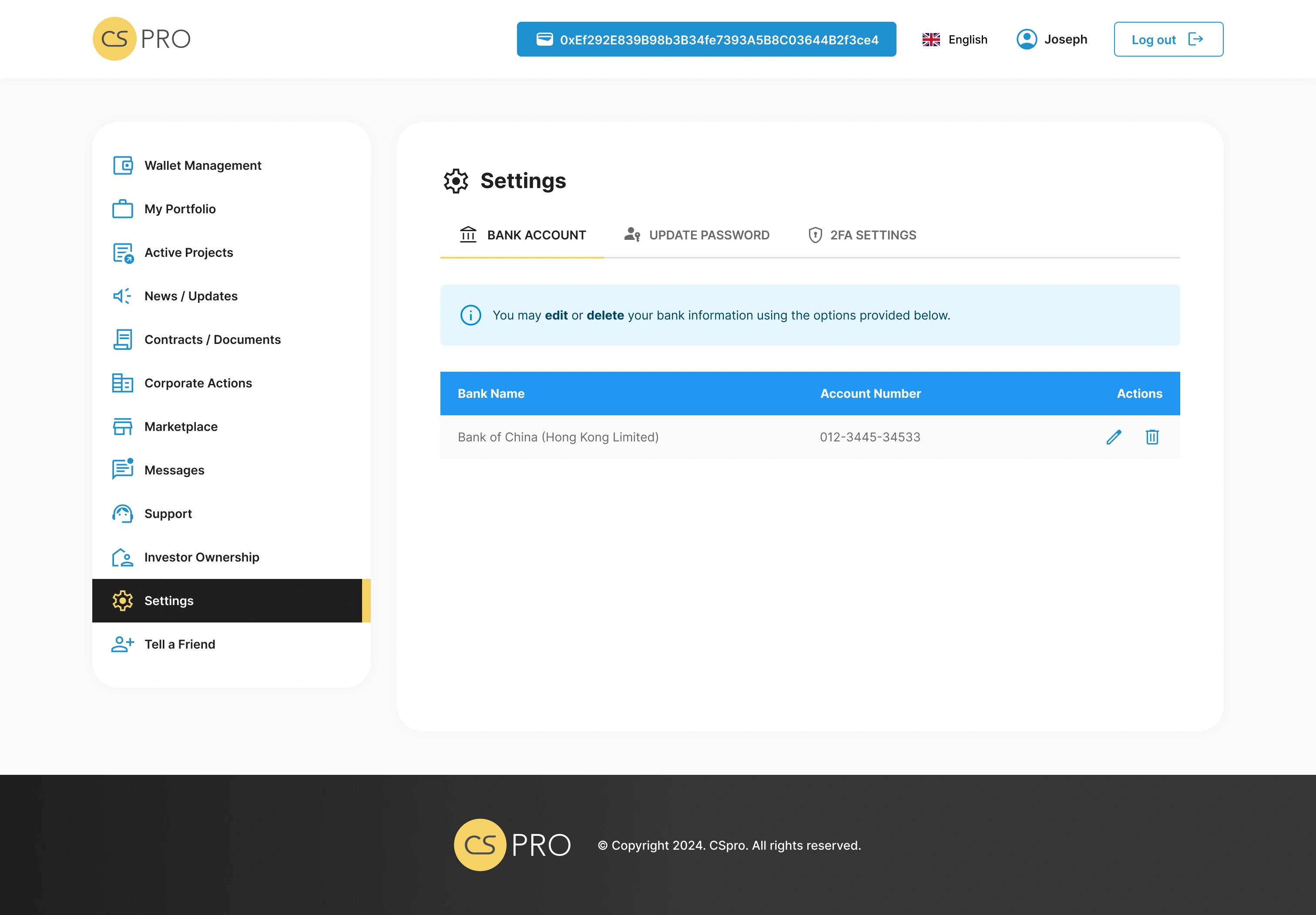Click the wallet address button in header
Viewport: 1316px width, 915px height.
coord(706,40)
